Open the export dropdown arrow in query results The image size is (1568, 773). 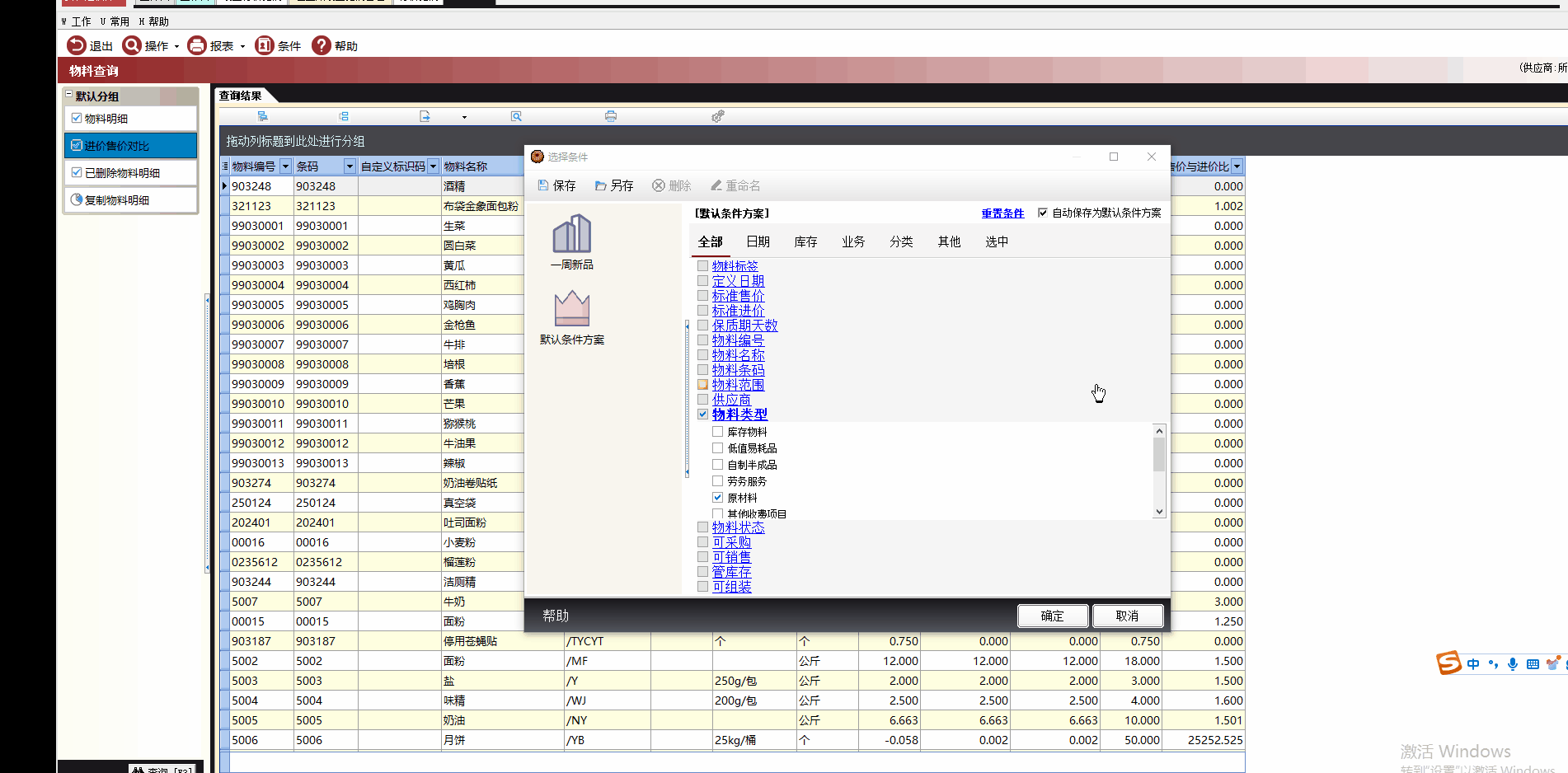[464, 117]
